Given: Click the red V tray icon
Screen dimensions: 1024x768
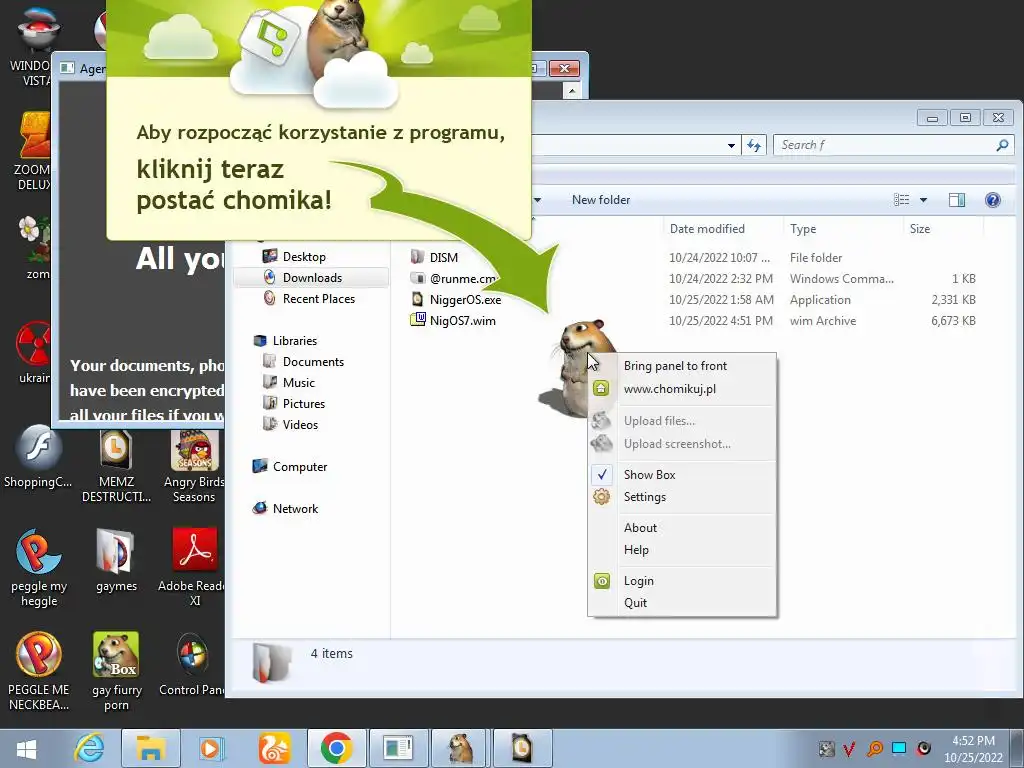Looking at the screenshot, I should point(850,749).
